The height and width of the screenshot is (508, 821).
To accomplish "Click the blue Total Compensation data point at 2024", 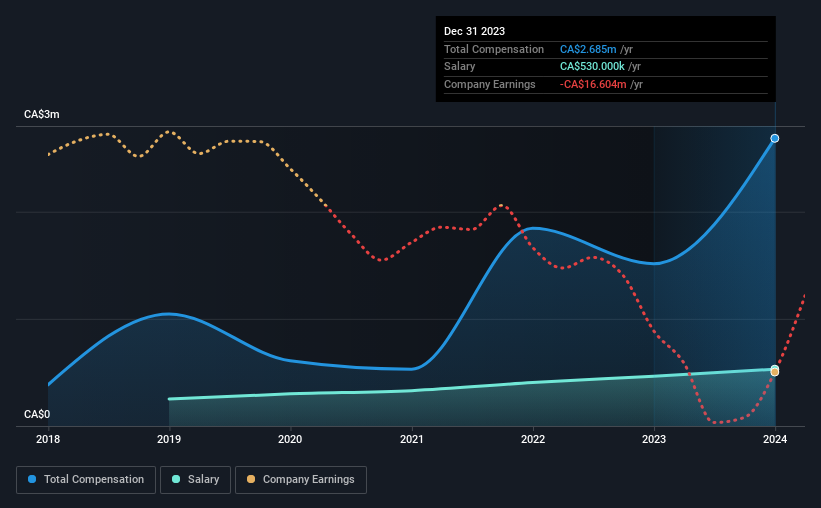I will (775, 138).
